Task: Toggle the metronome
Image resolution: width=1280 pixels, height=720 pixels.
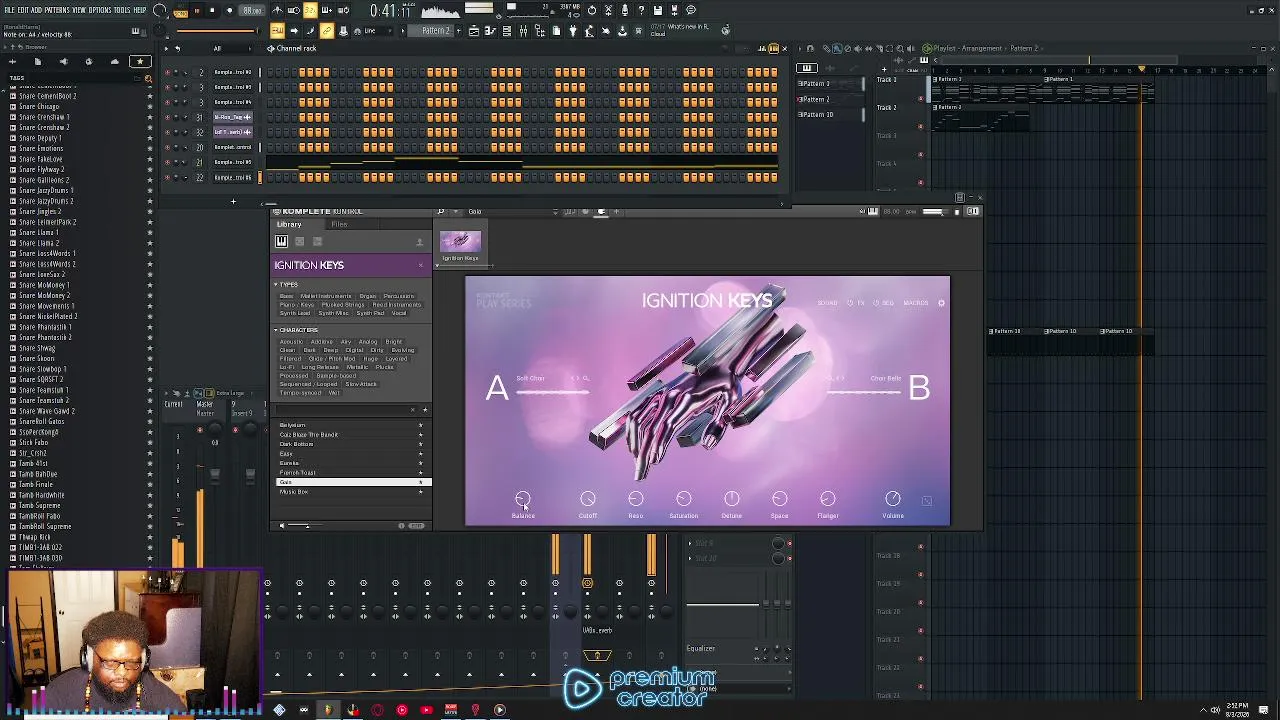Action: (277, 10)
